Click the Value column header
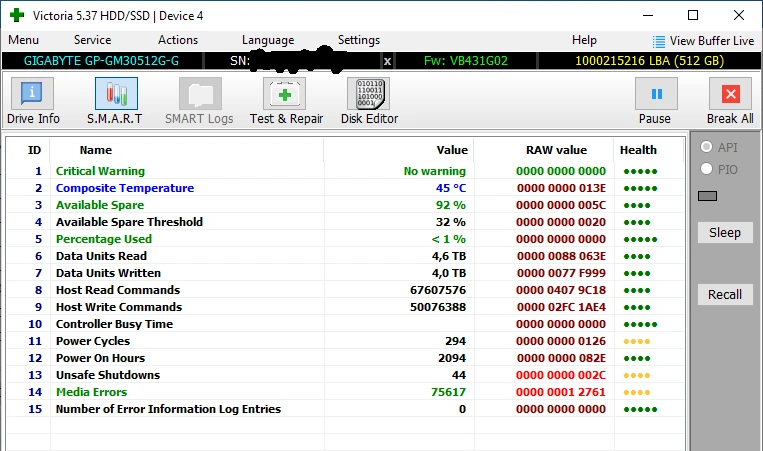This screenshot has height=451, width=763. [452, 150]
